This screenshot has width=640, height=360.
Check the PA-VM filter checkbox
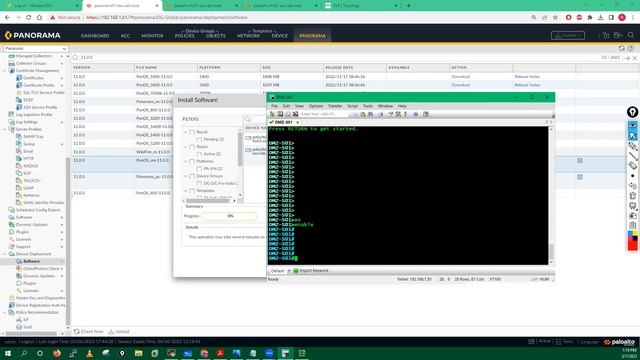199,169
